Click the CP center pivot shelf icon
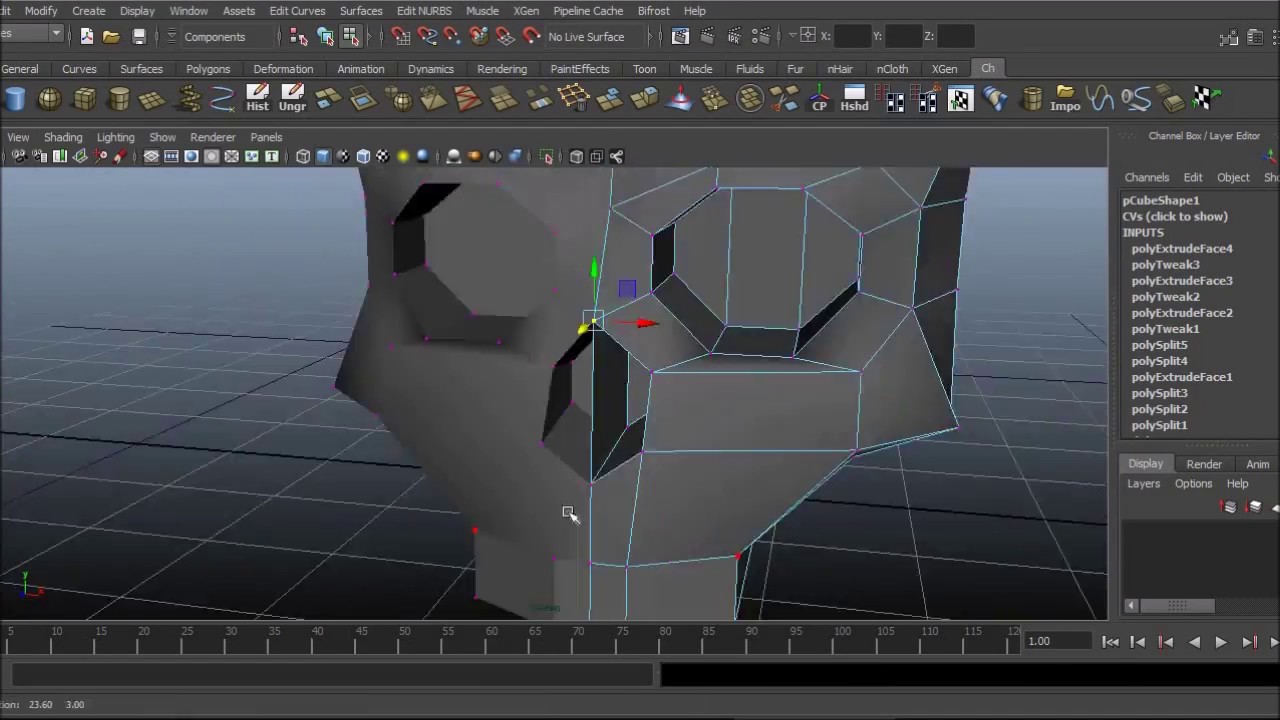 click(819, 98)
